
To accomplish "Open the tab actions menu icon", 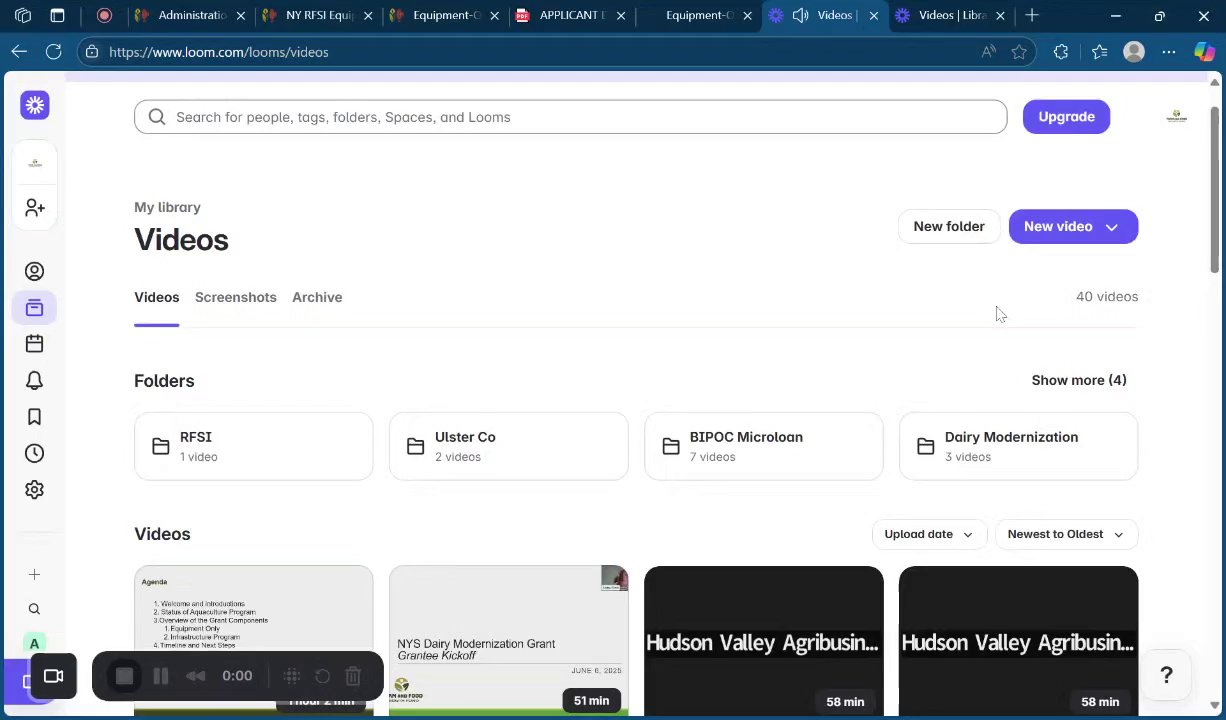I will 57,15.
